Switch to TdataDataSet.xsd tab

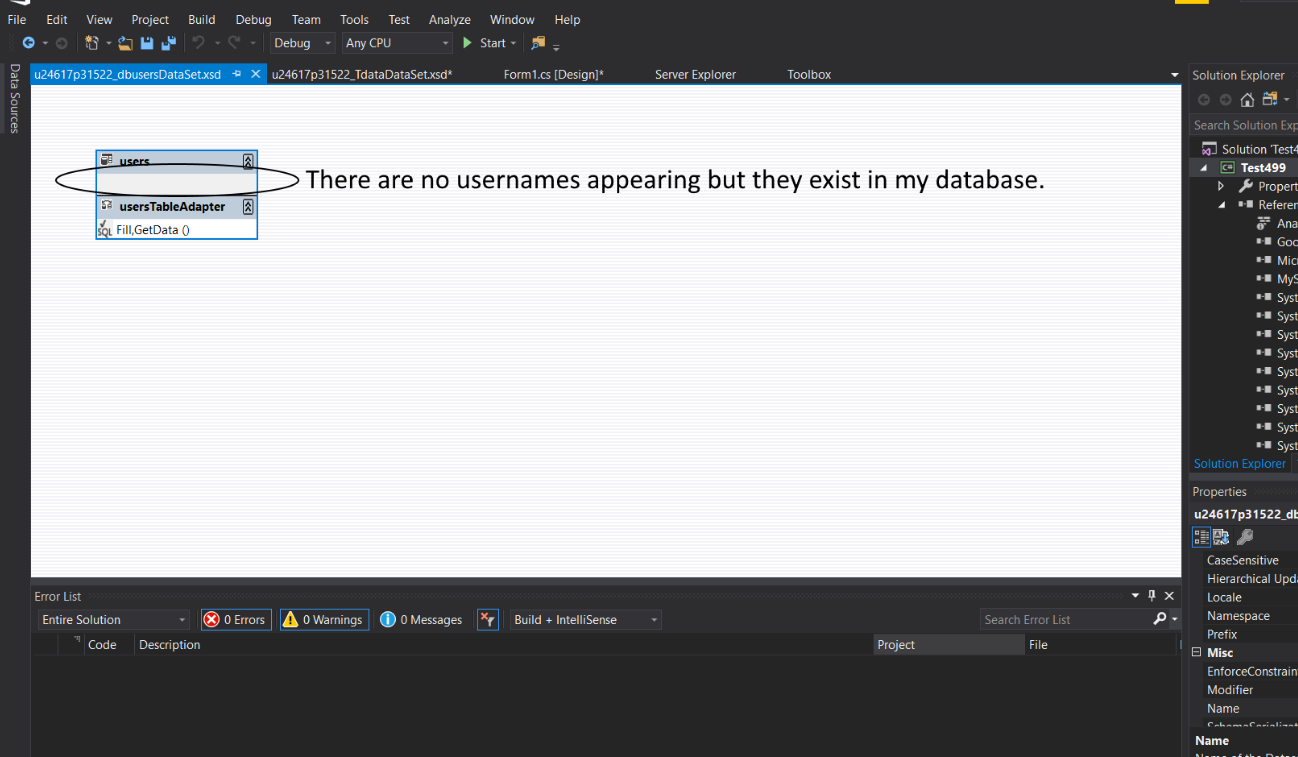(x=362, y=74)
